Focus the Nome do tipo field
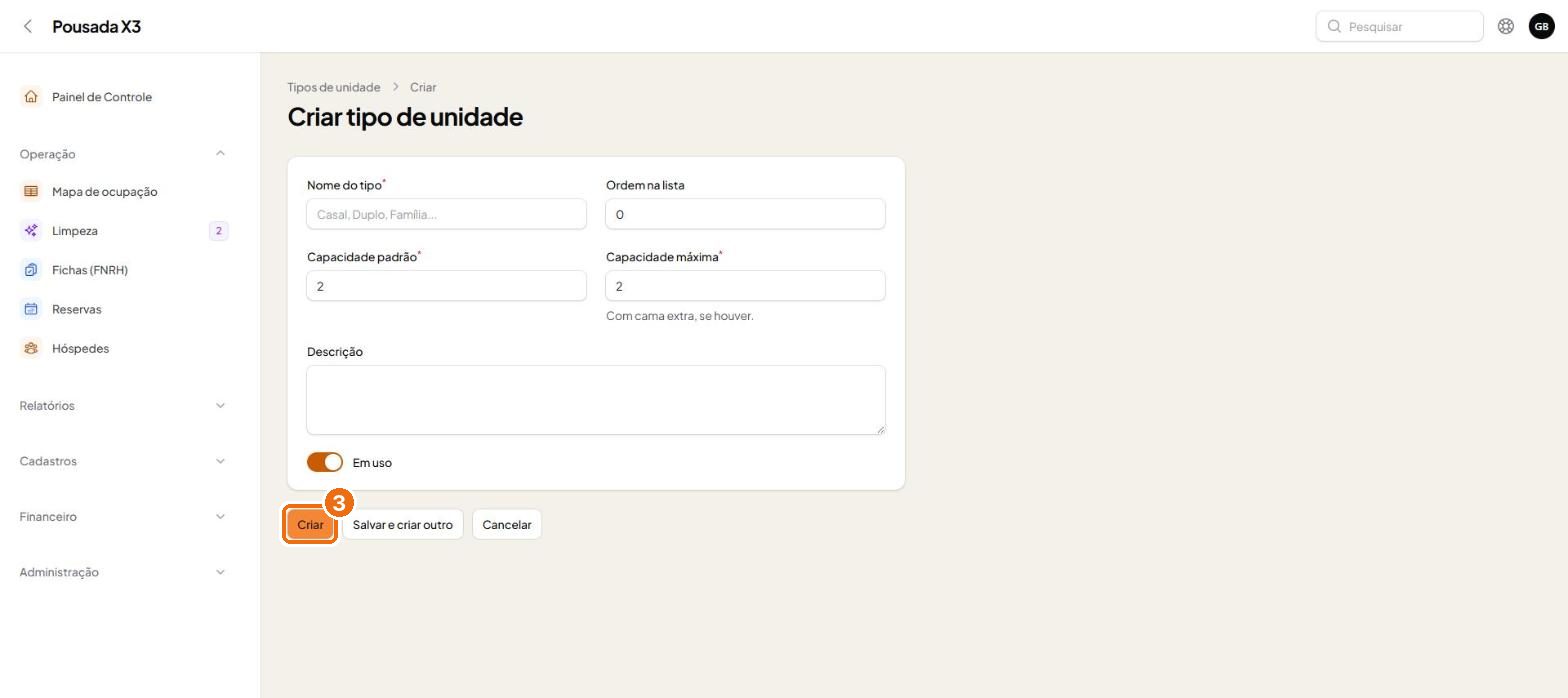 pyautogui.click(x=446, y=214)
